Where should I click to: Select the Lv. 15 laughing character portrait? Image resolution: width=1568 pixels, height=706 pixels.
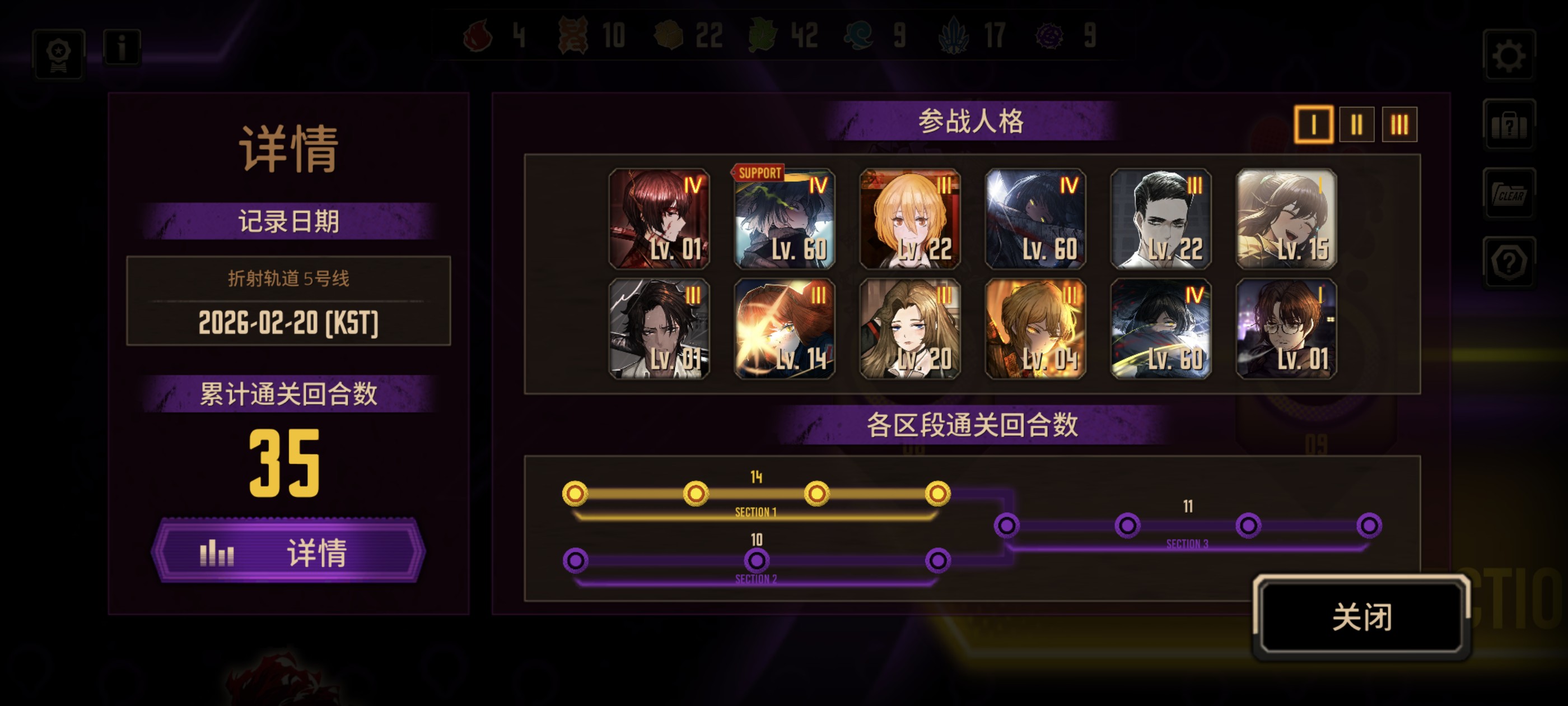tap(1286, 219)
